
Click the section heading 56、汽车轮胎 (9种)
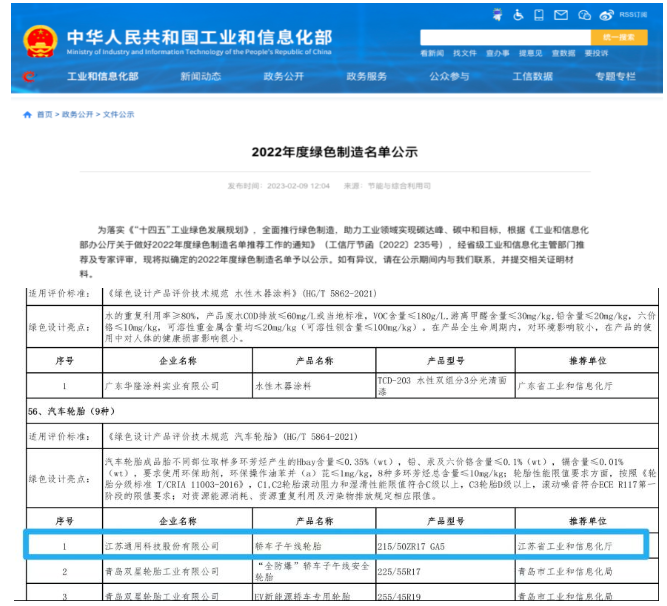[x=71, y=411]
